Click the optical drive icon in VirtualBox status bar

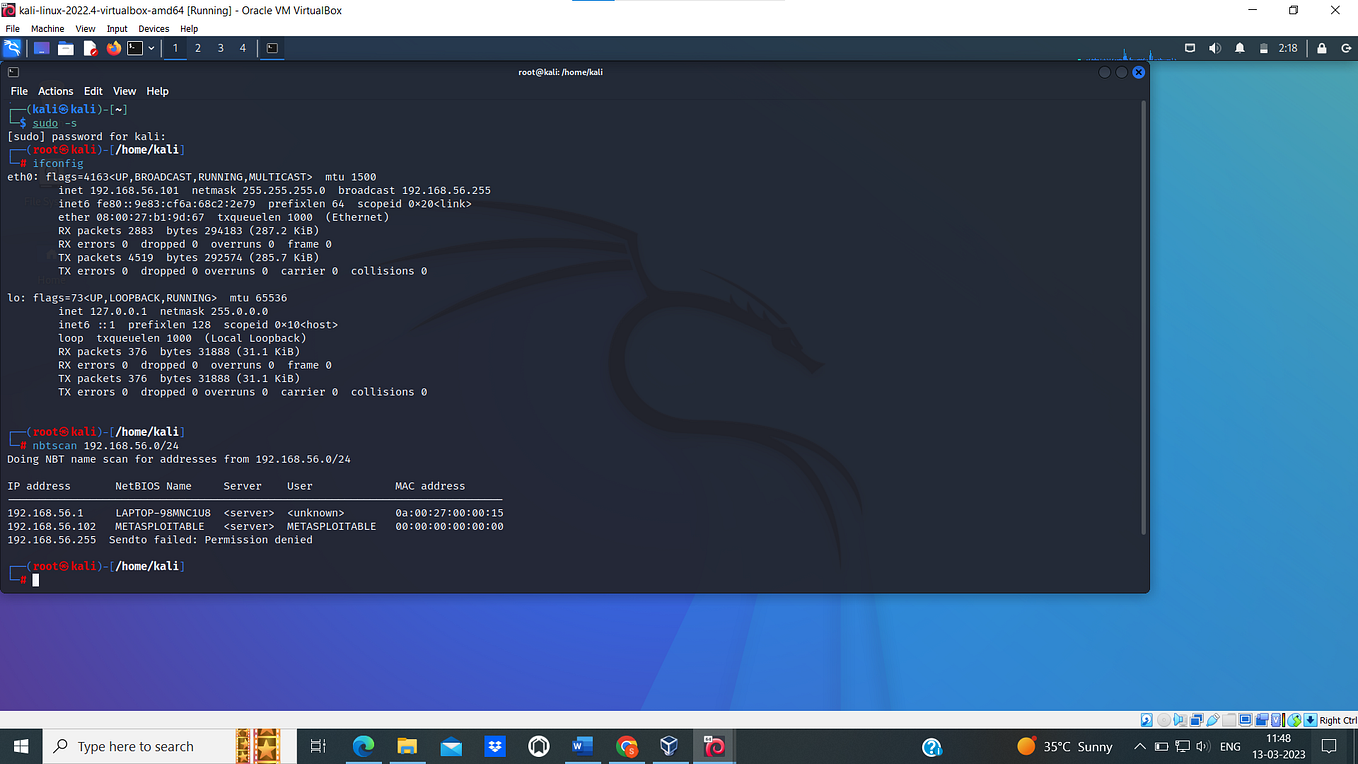click(1164, 719)
